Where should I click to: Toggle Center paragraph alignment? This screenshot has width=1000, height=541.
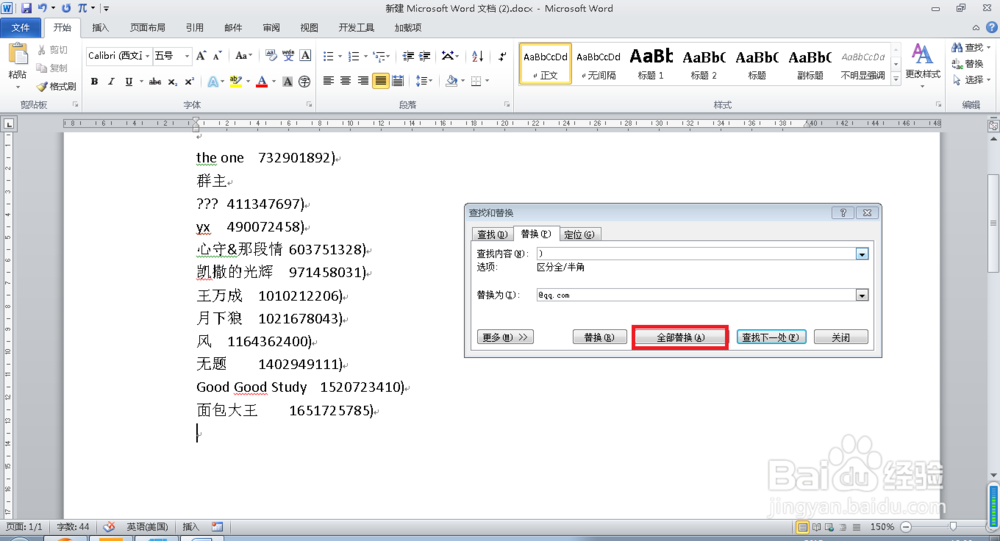[x=346, y=81]
